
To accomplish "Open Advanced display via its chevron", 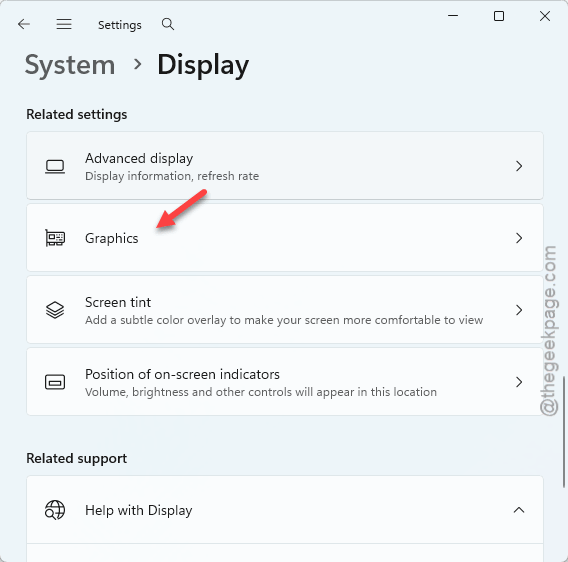I will (519, 166).
